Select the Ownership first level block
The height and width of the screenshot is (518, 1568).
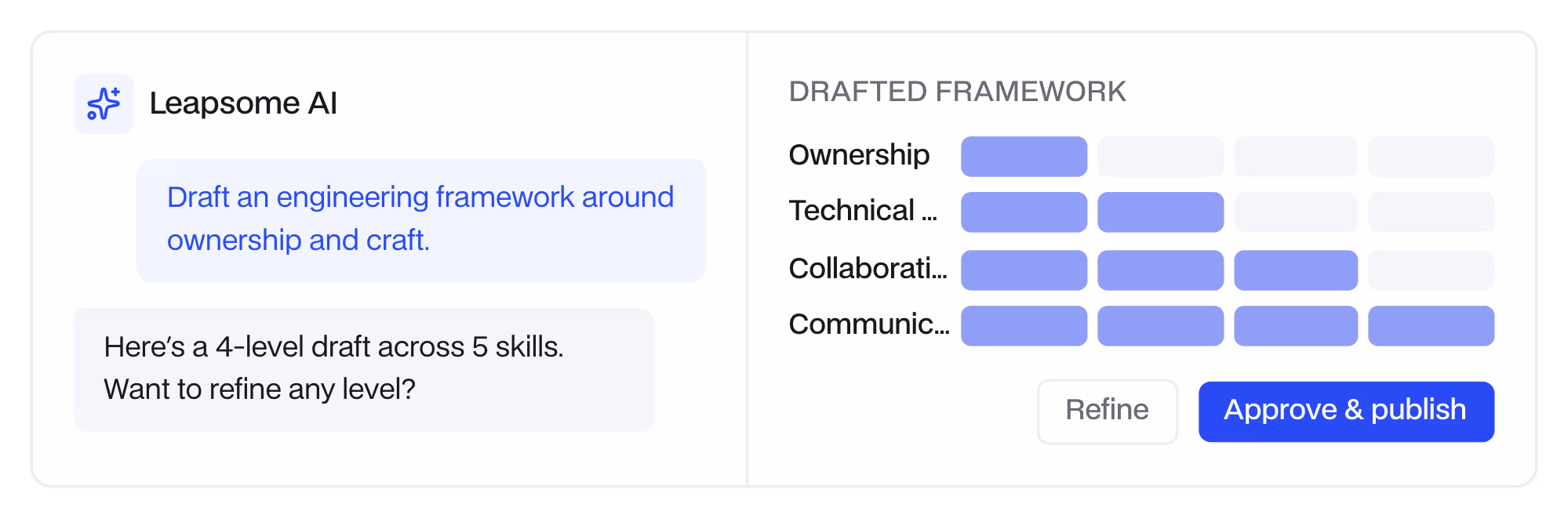1024,157
